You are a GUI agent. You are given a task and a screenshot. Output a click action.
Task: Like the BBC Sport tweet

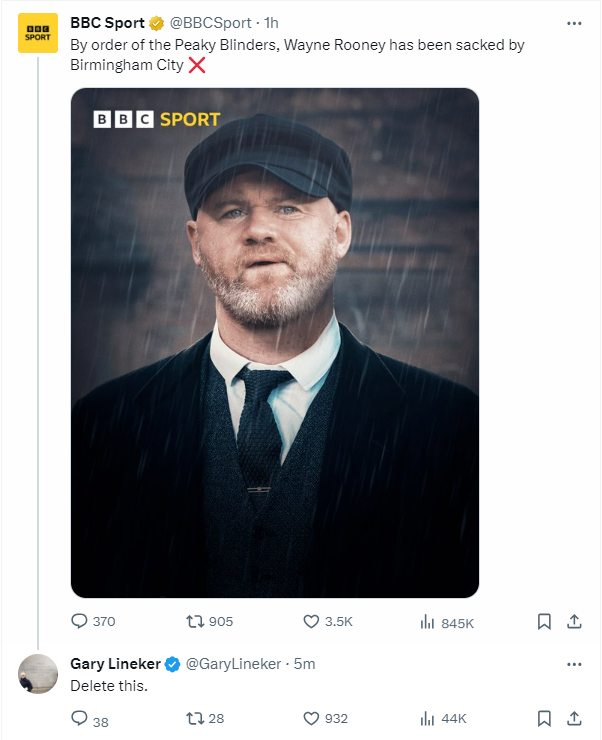(x=311, y=621)
